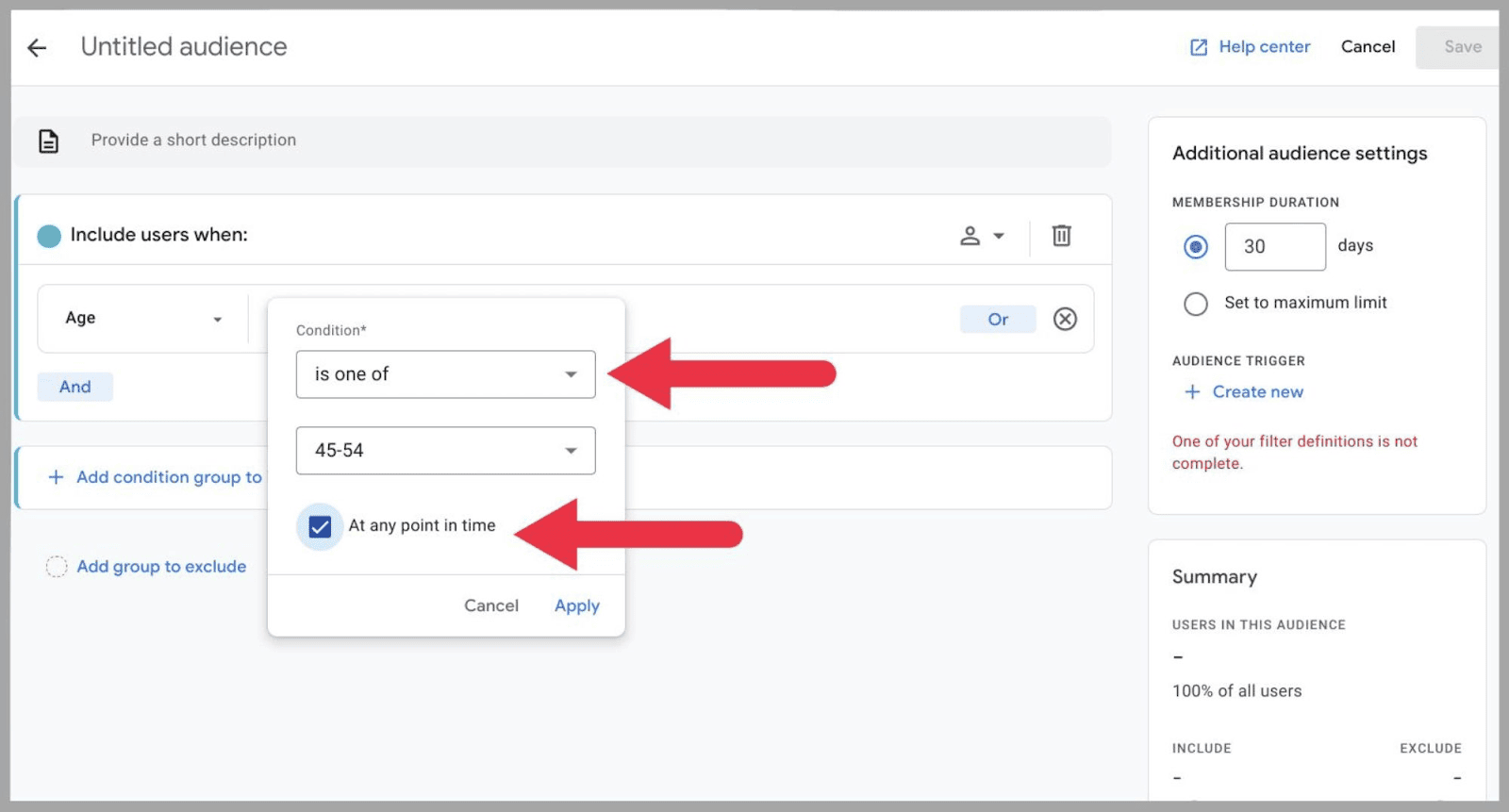Remove the Age condition with the circled X
This screenshot has width=1509, height=812.
coord(1065,319)
